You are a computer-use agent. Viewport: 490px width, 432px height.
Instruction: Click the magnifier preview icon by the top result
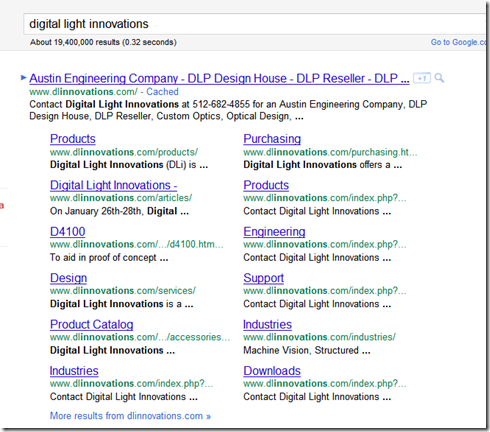(x=439, y=78)
